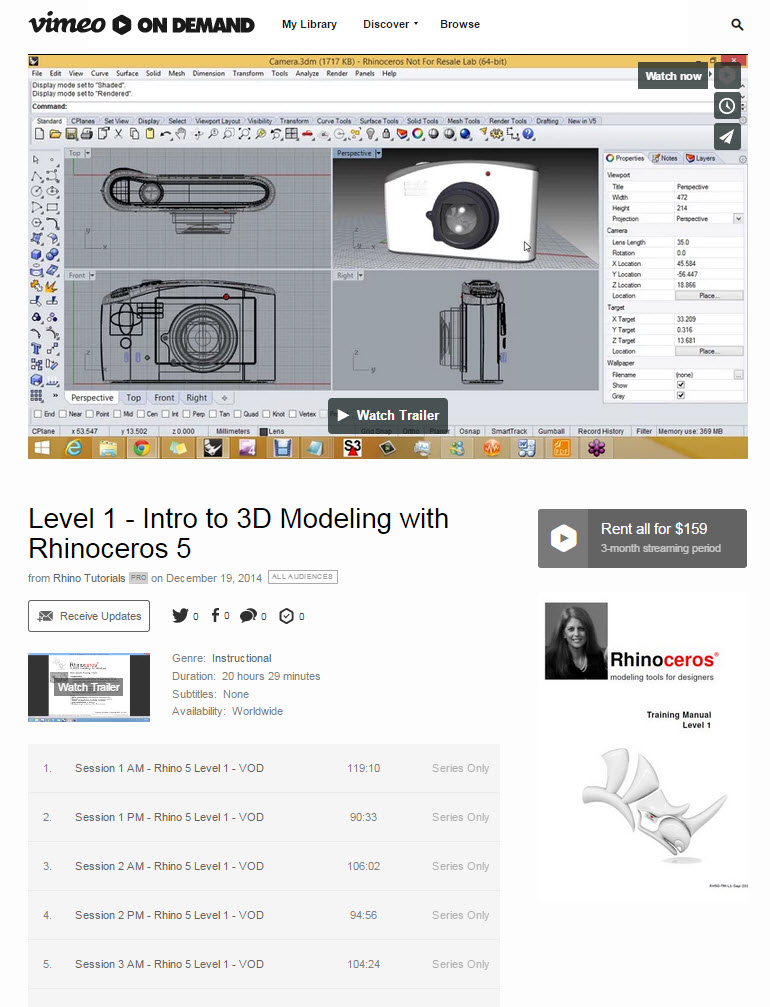Toggle the Near osnap checkbox
770x1007 pixels.
click(63, 414)
